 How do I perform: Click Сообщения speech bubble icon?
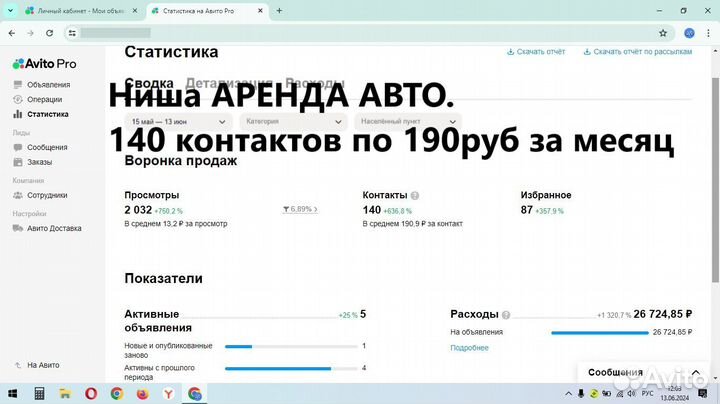[18, 147]
